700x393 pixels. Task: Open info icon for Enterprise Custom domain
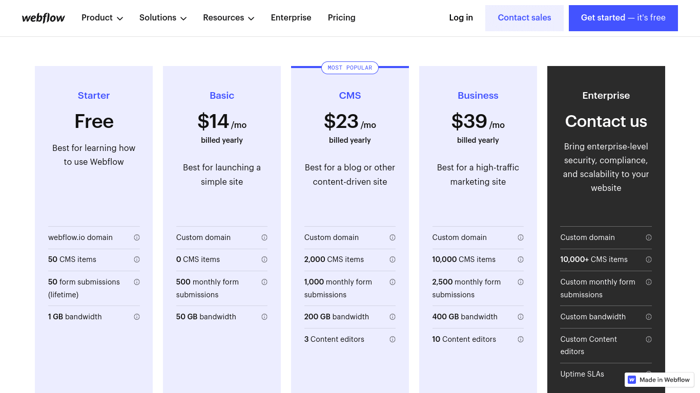click(x=649, y=238)
